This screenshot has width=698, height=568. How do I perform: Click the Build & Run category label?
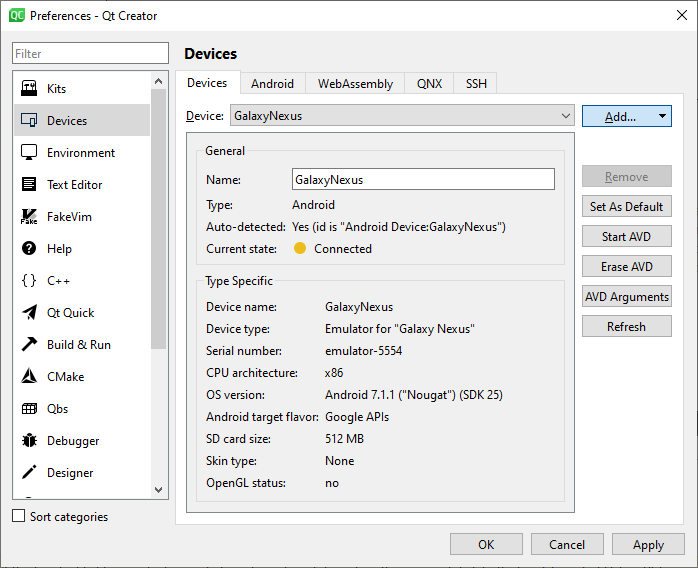click(79, 345)
